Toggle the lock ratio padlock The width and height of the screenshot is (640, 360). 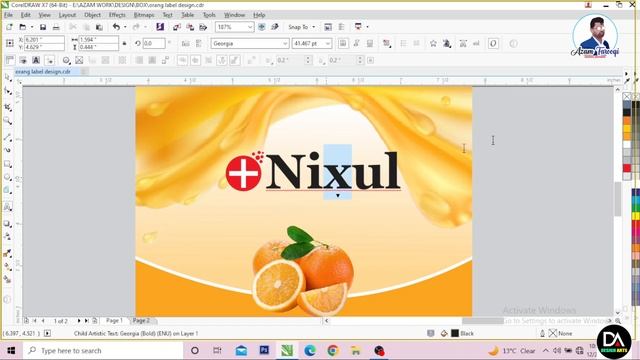[x=124, y=43]
